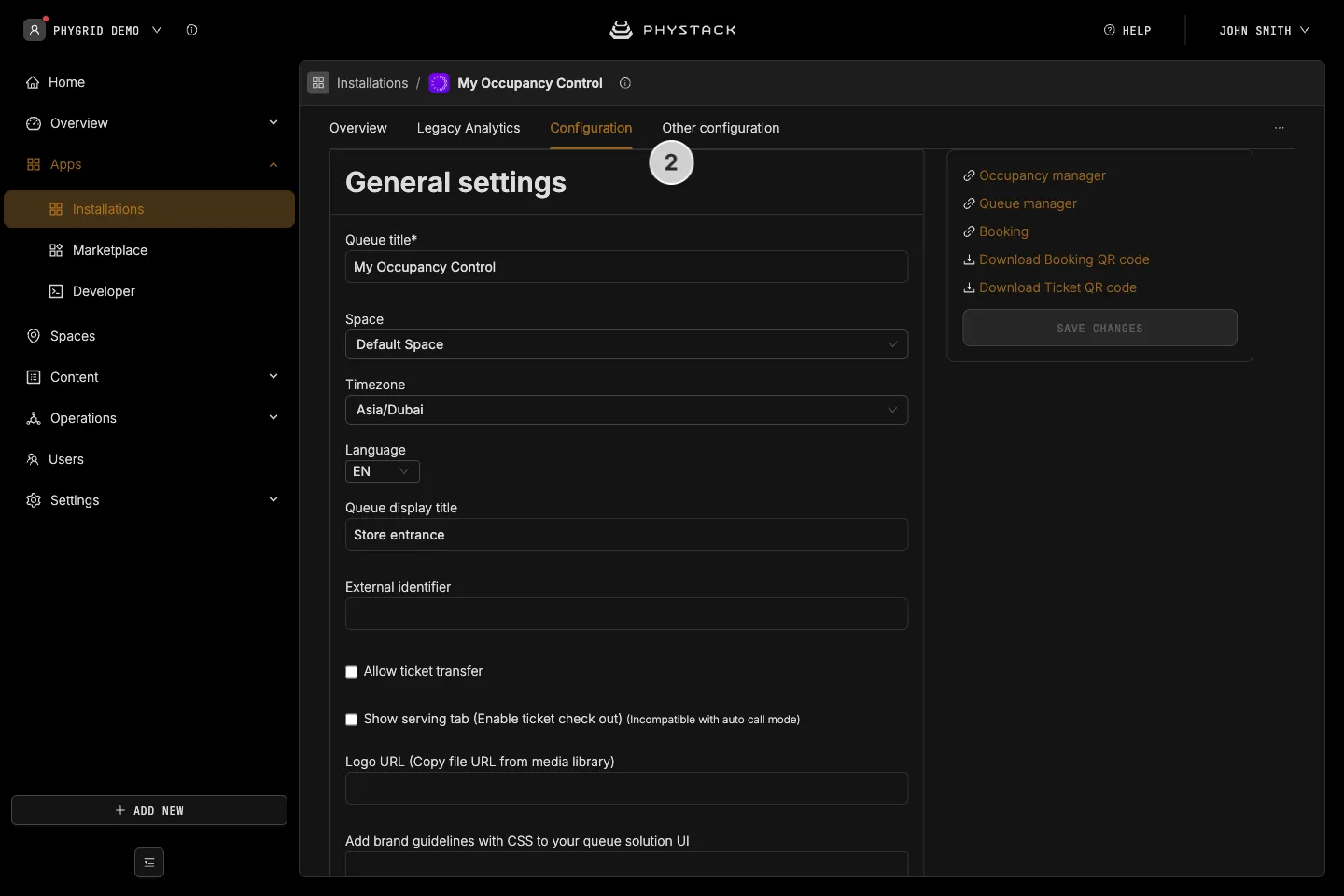Open the Space dropdown showing Default Space
The width and height of the screenshot is (1344, 896).
626,344
